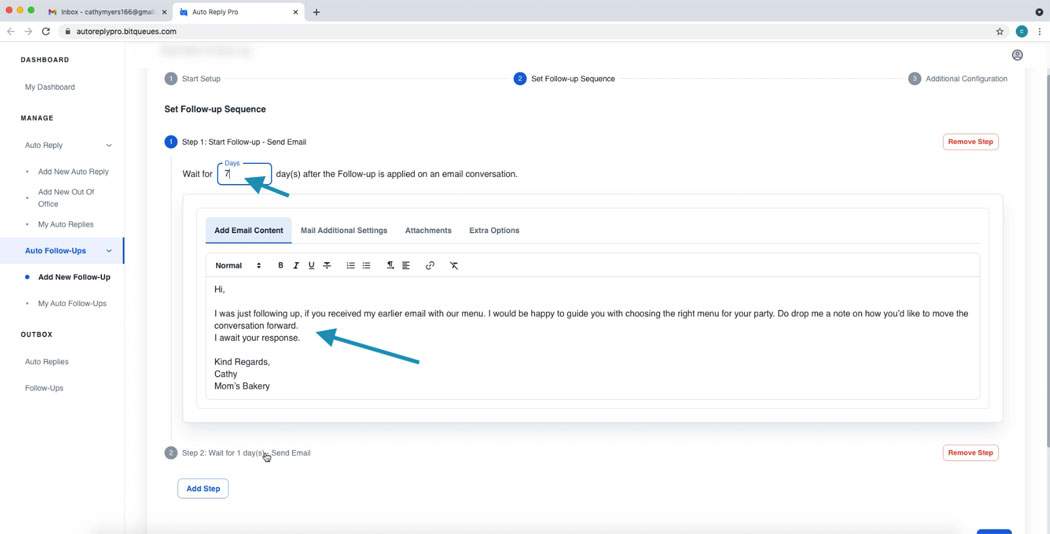Open Add New Out Of Office
This screenshot has width=1050, height=534.
[x=66, y=198]
